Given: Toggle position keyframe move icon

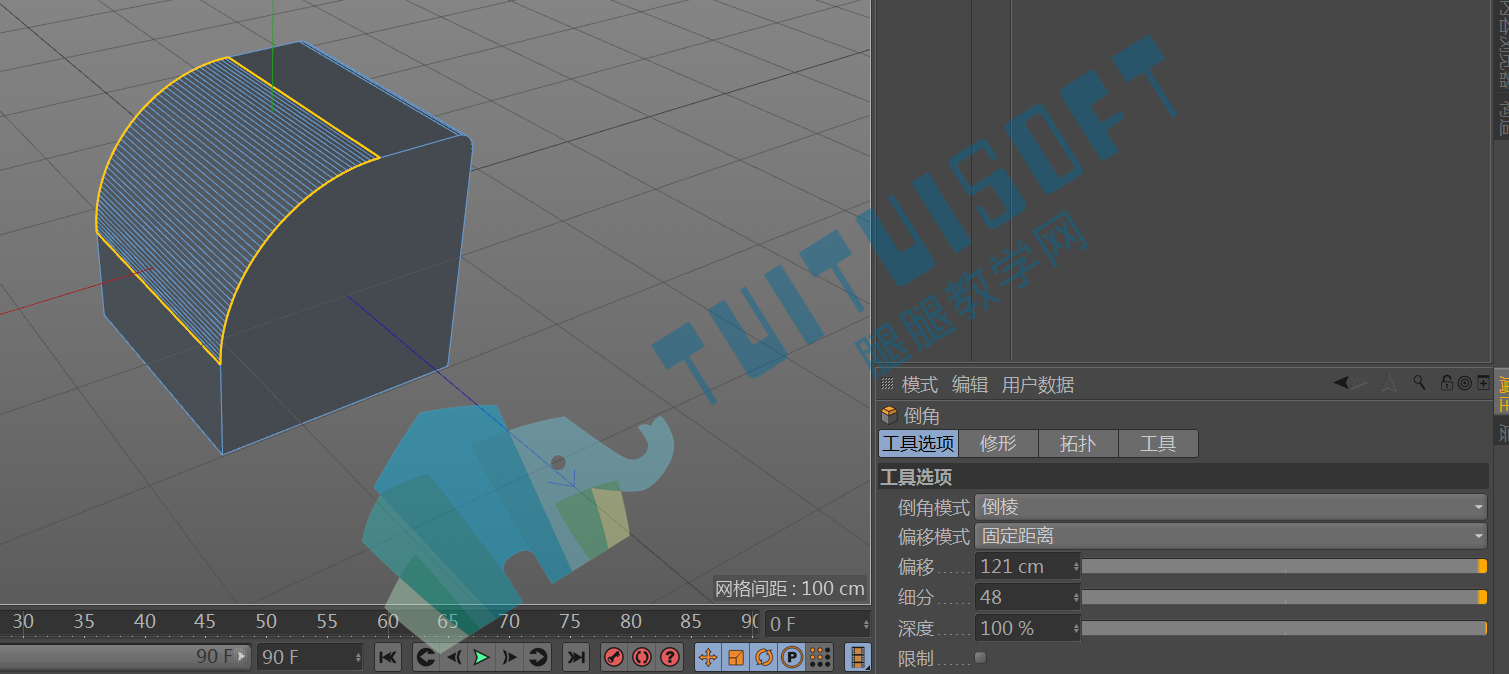Looking at the screenshot, I should (708, 657).
